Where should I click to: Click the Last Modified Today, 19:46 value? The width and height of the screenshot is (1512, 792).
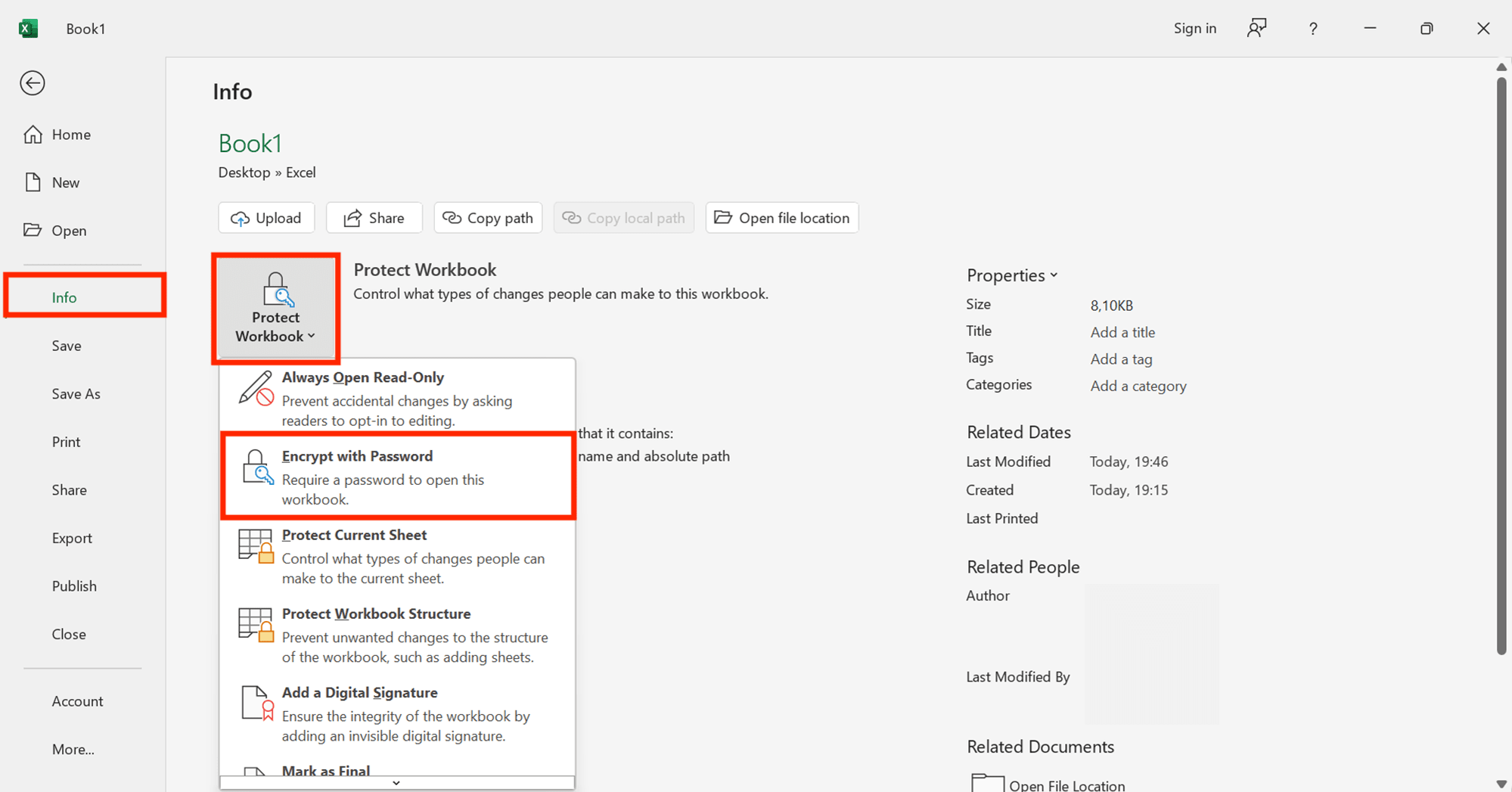pyautogui.click(x=1129, y=461)
